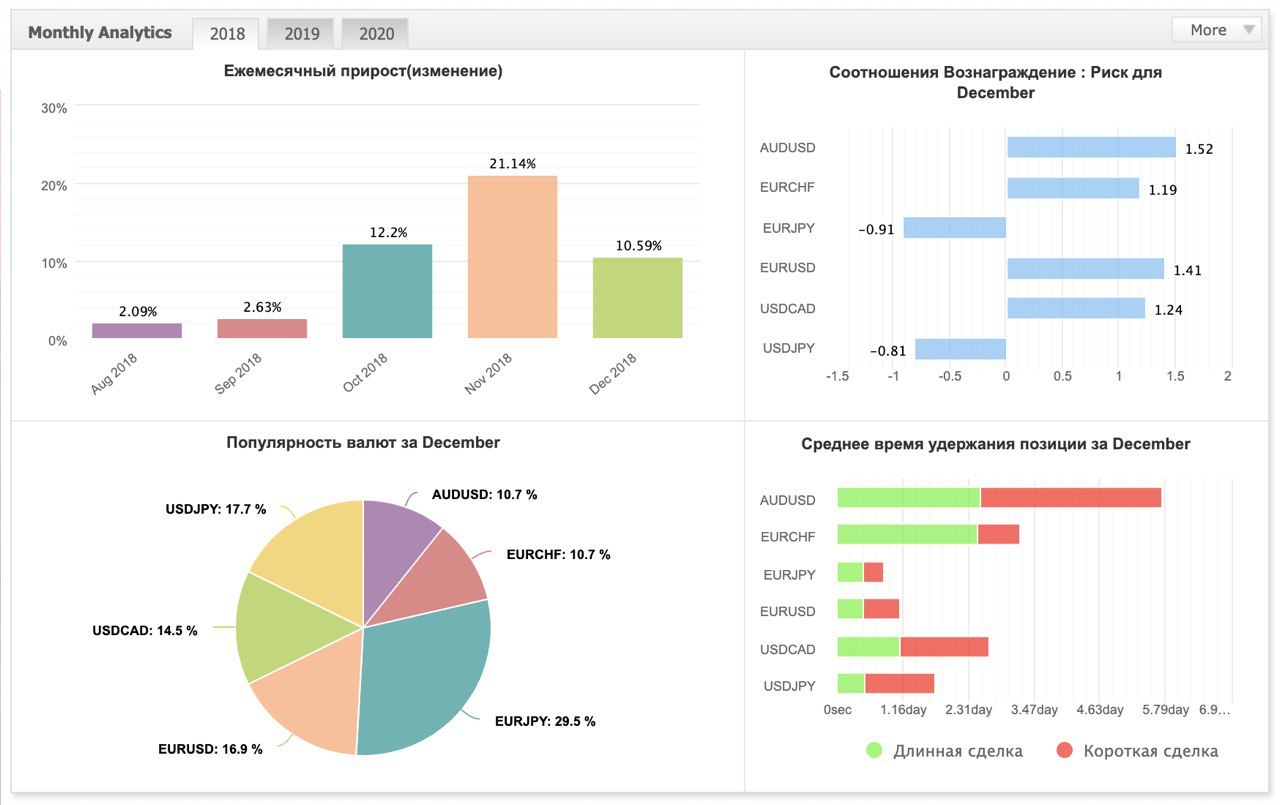1280x805 pixels.
Task: Select the AUDUSD 10.7% purple pie slice
Action: pyautogui.click(x=398, y=545)
